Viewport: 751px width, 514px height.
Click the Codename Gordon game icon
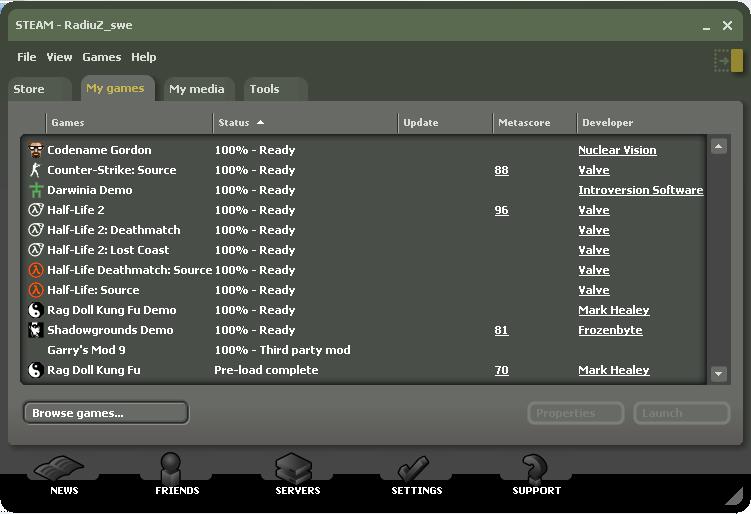click(35, 150)
